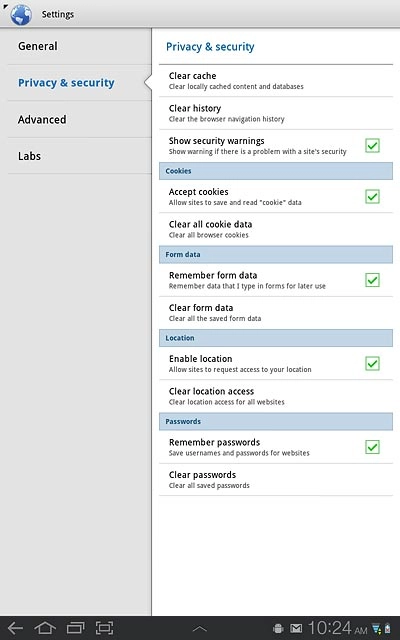400x640 pixels.
Task: Tap the battery status icon
Action: point(388,629)
